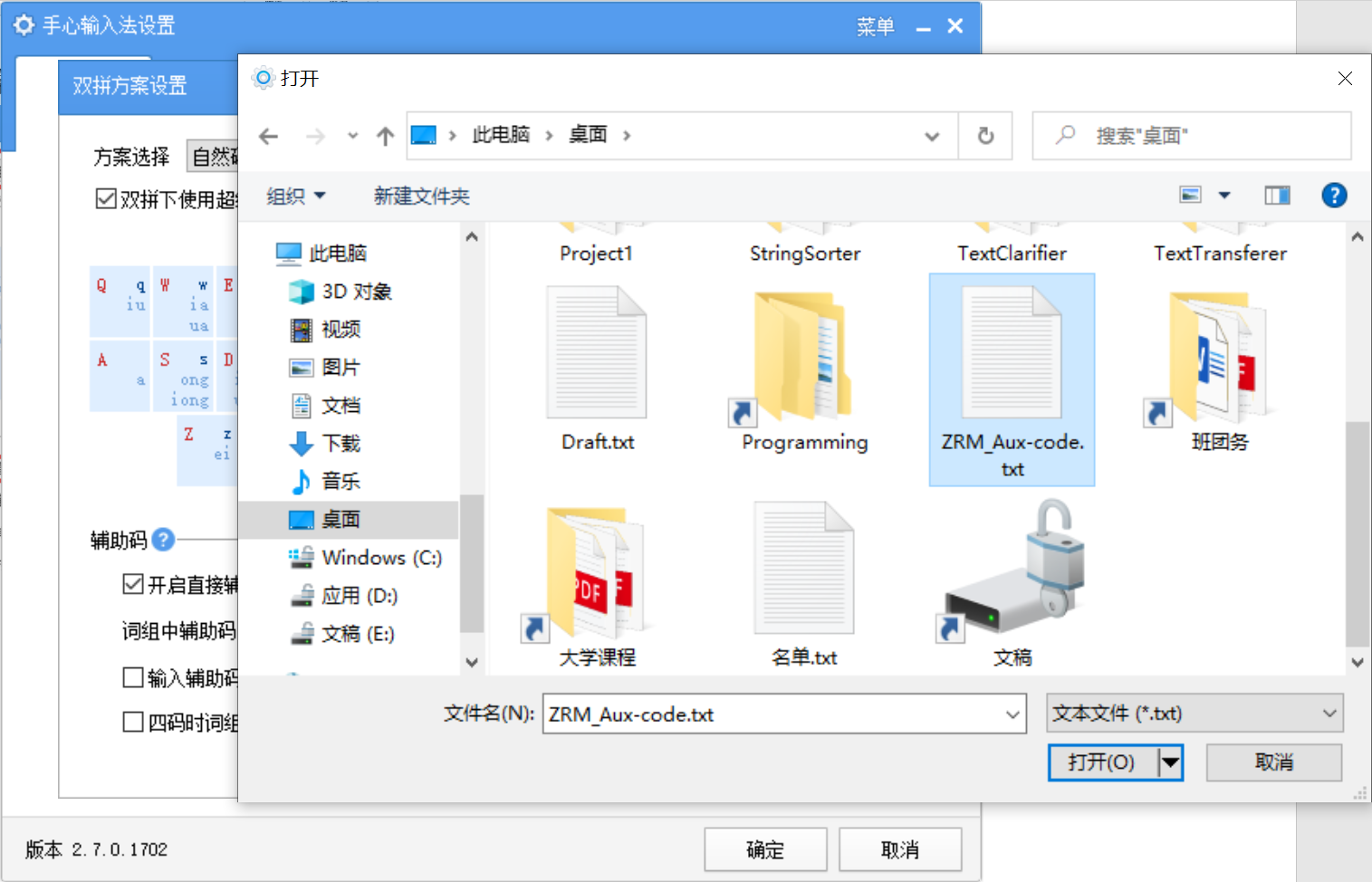Click the refresh icon next to address bar
1372x882 pixels.
coord(985,136)
